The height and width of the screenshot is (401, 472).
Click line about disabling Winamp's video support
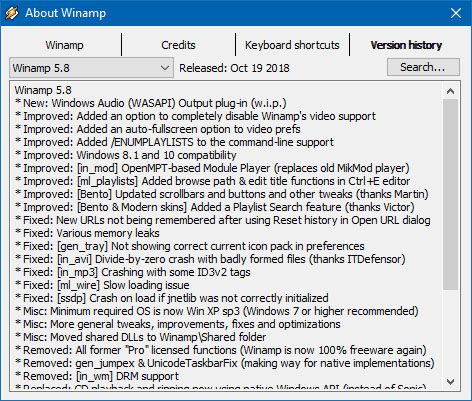(x=195, y=116)
